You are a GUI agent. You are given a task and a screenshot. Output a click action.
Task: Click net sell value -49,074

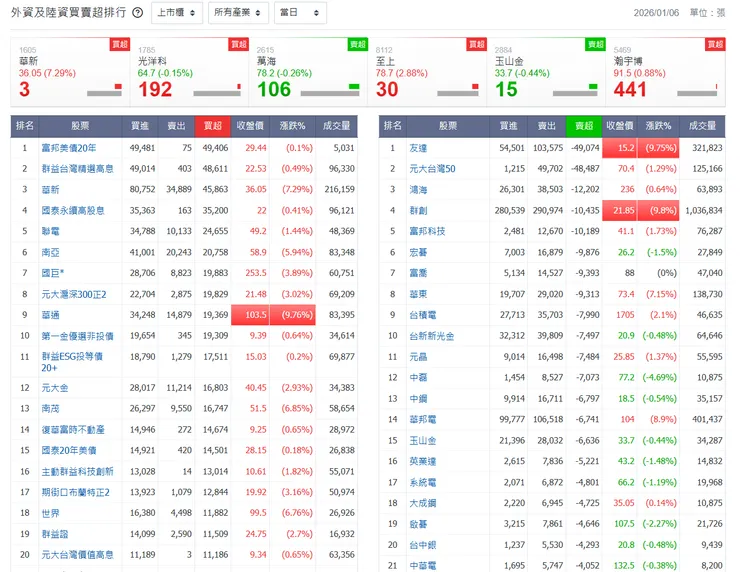[x=585, y=148]
